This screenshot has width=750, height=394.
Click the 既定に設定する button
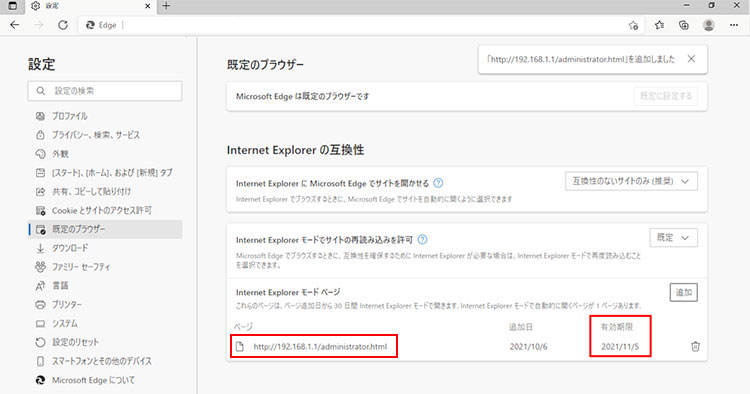point(666,96)
